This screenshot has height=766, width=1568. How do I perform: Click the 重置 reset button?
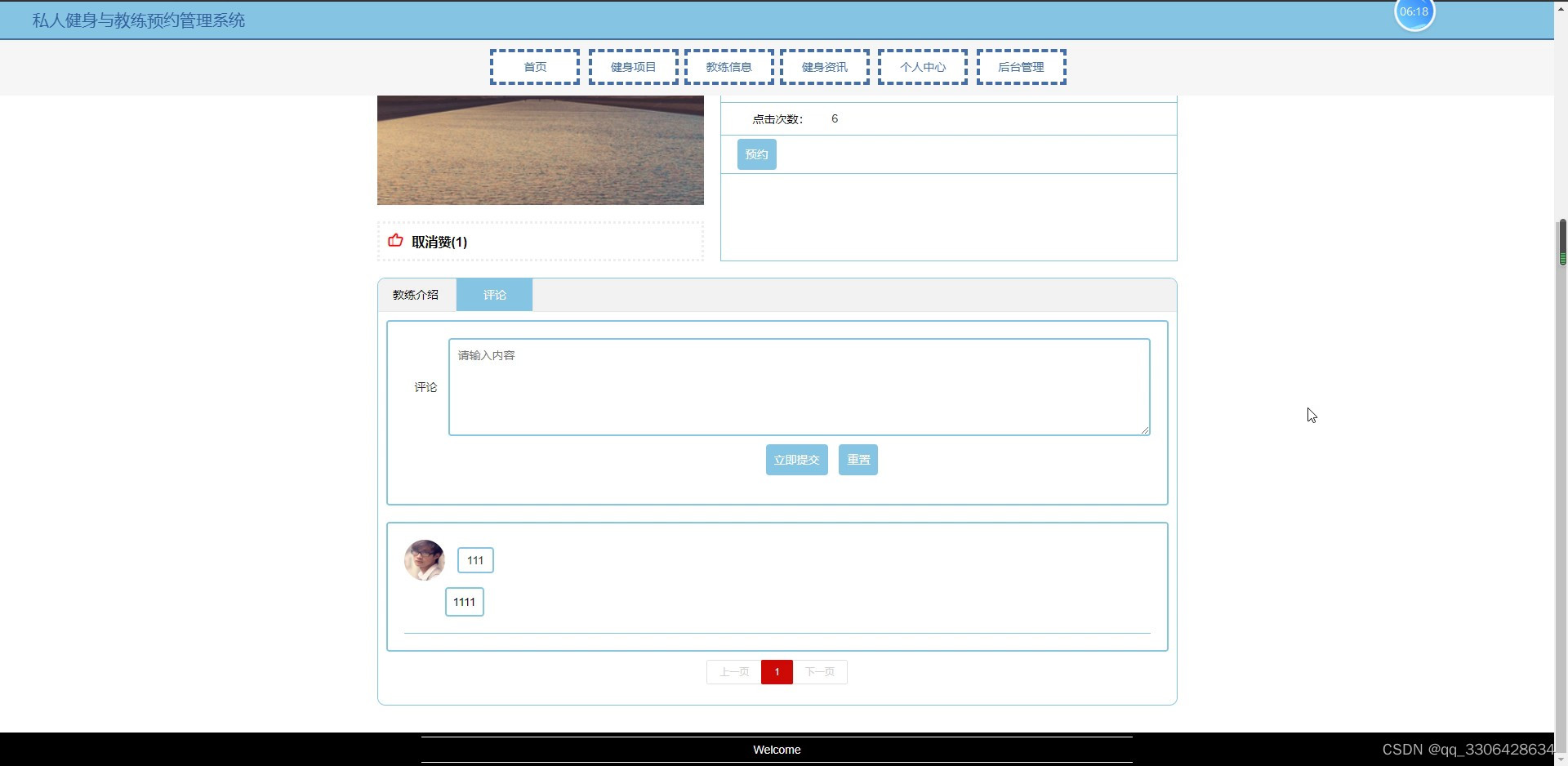[858, 460]
